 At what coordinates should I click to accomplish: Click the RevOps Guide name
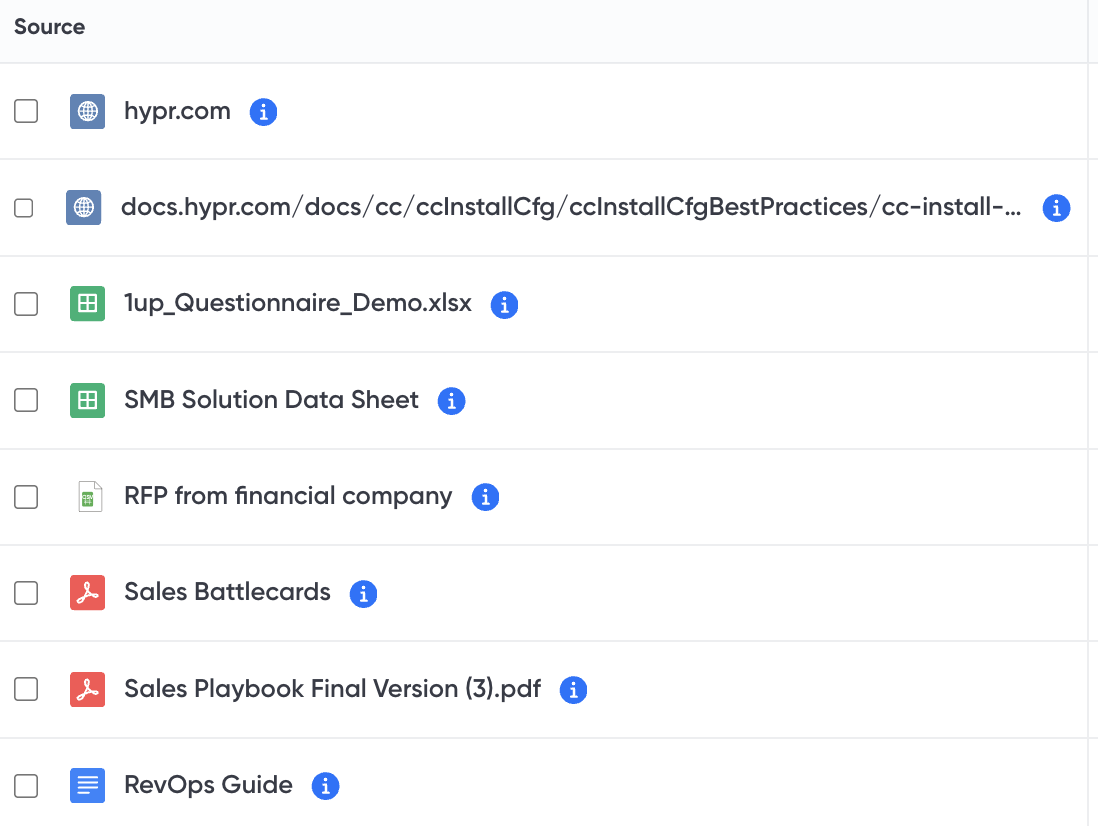[x=208, y=785]
